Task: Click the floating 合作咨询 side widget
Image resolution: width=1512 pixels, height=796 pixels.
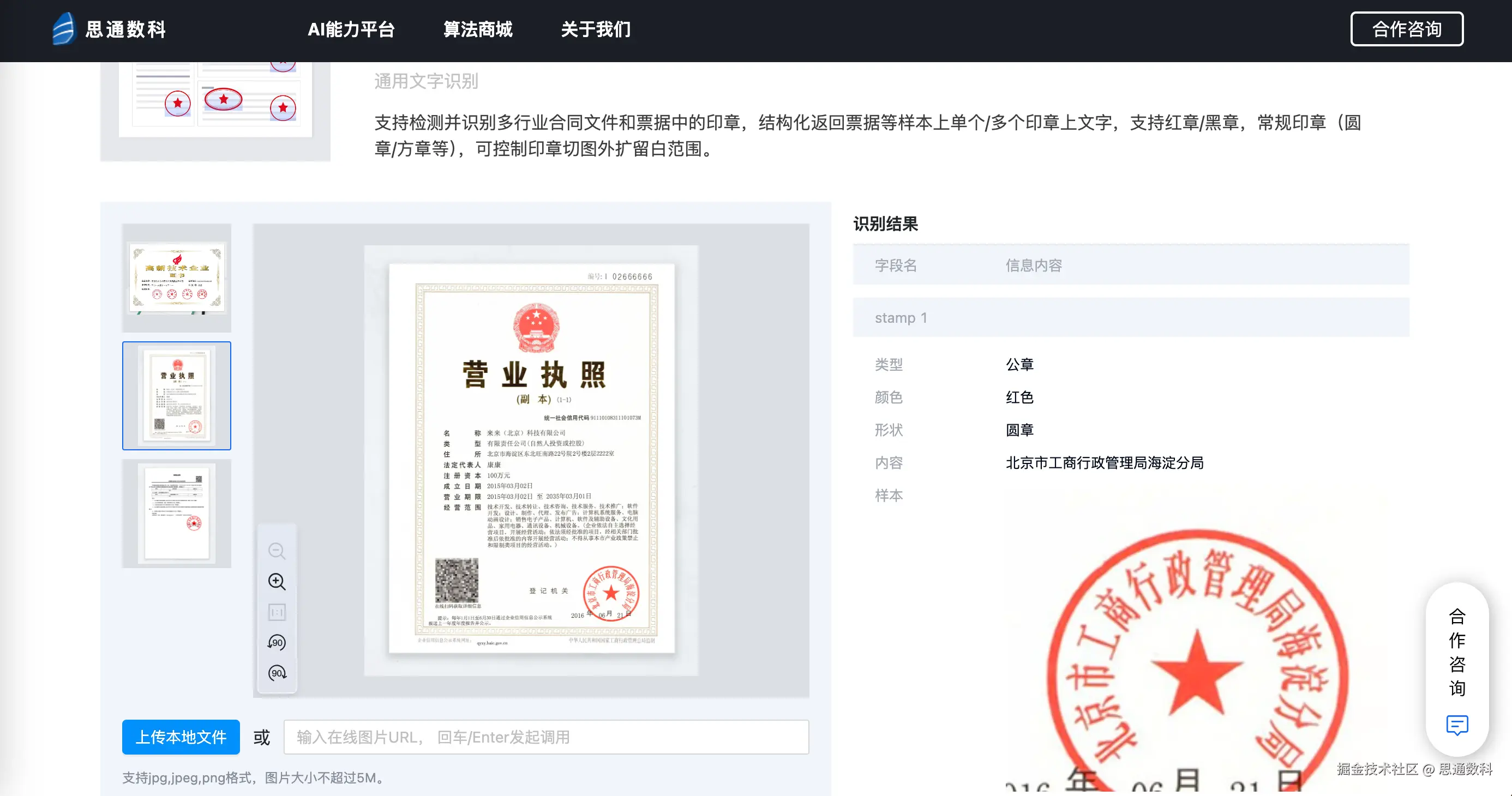Action: (x=1457, y=651)
